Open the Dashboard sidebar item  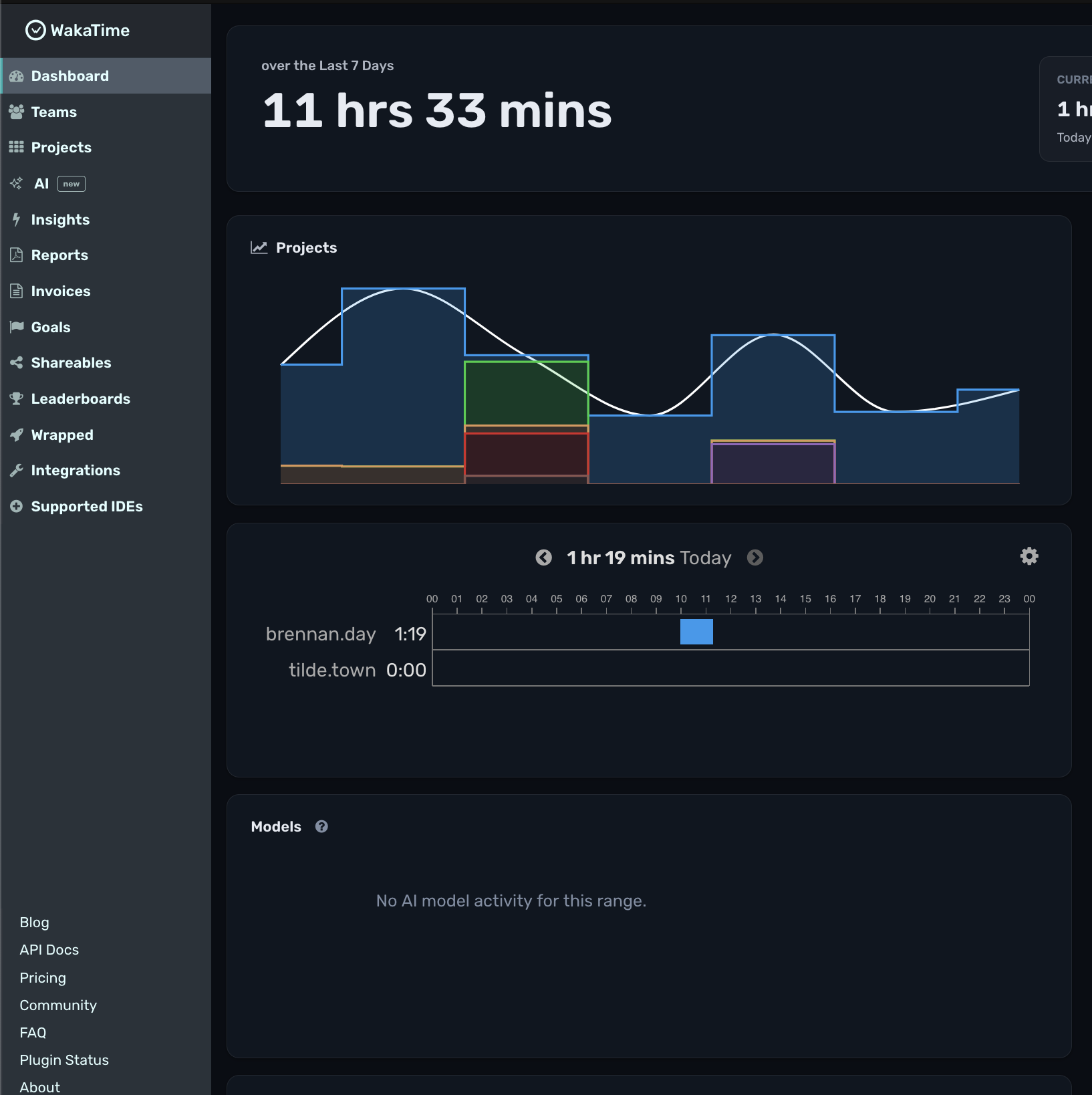(106, 76)
